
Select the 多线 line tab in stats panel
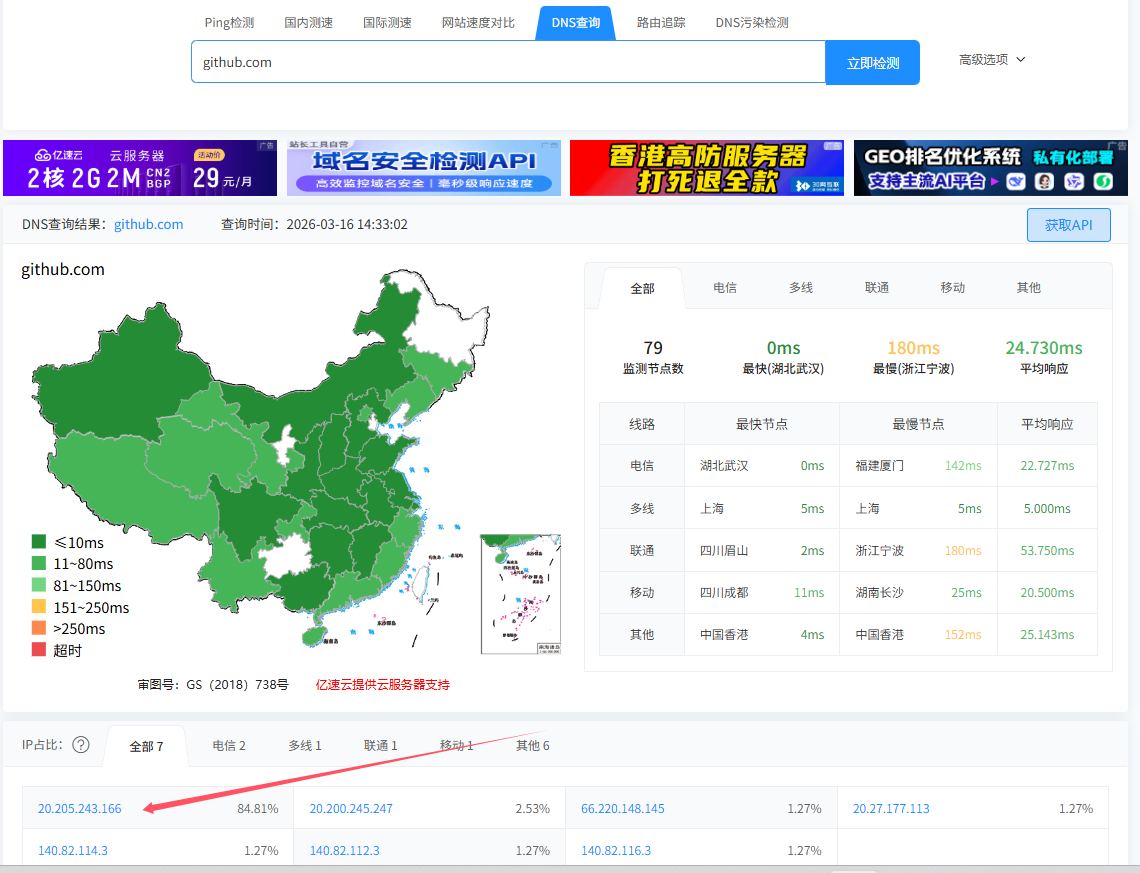pyautogui.click(x=800, y=288)
